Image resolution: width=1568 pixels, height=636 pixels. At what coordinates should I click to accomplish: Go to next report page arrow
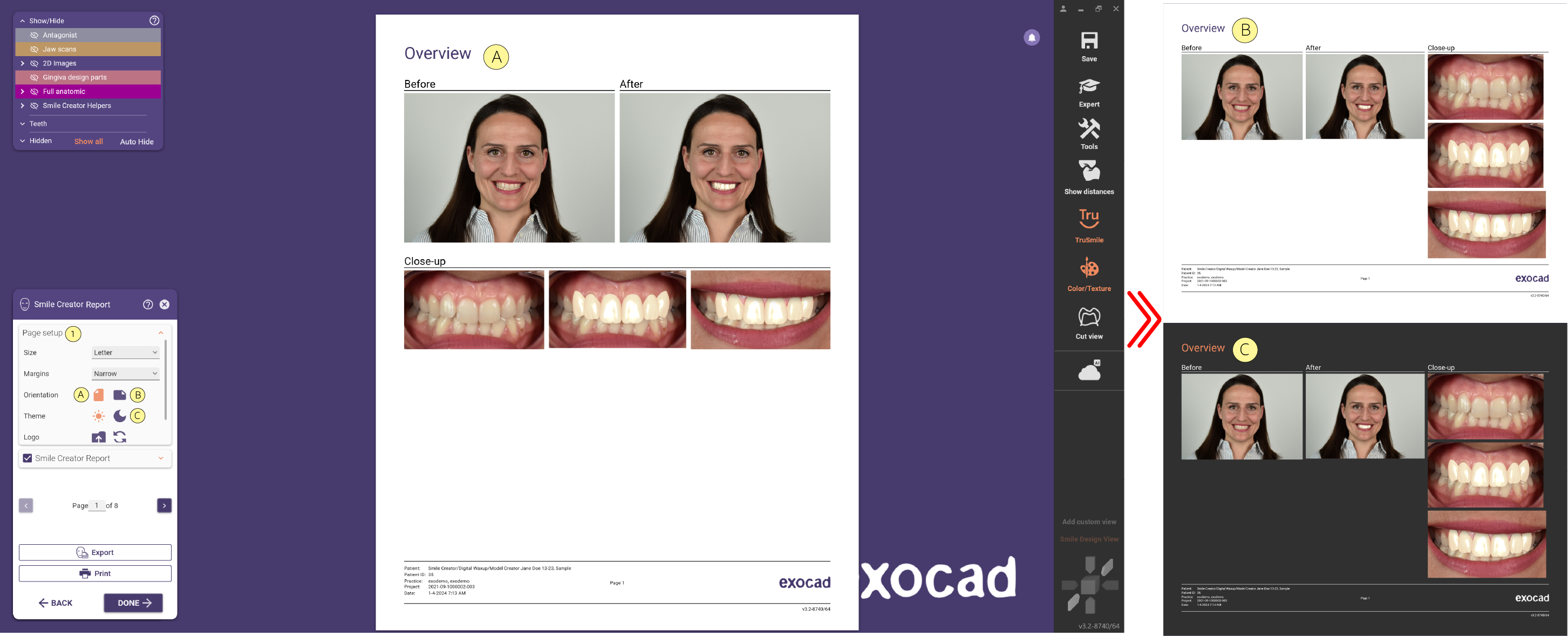coord(165,506)
